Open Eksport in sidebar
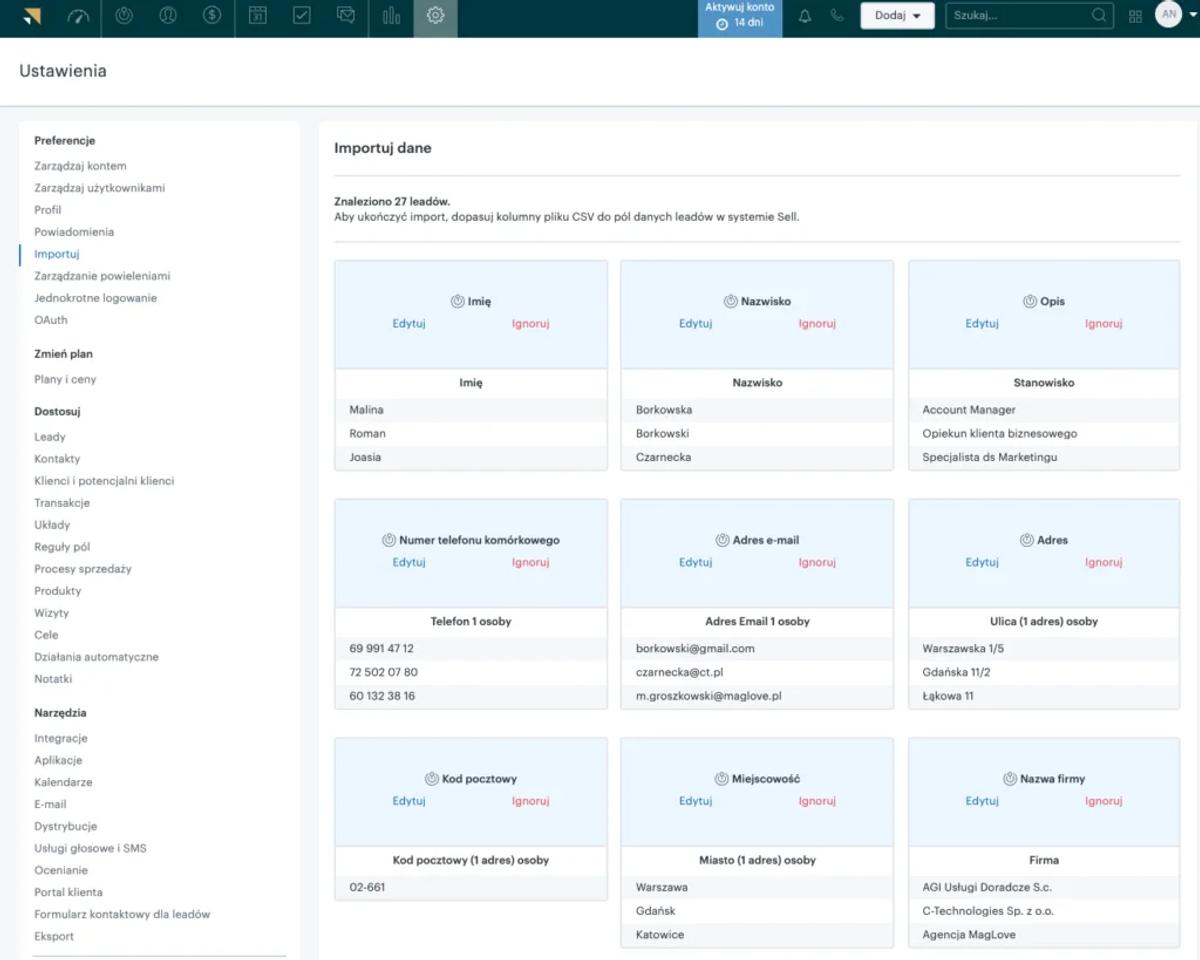The width and height of the screenshot is (1200, 960). 54,936
